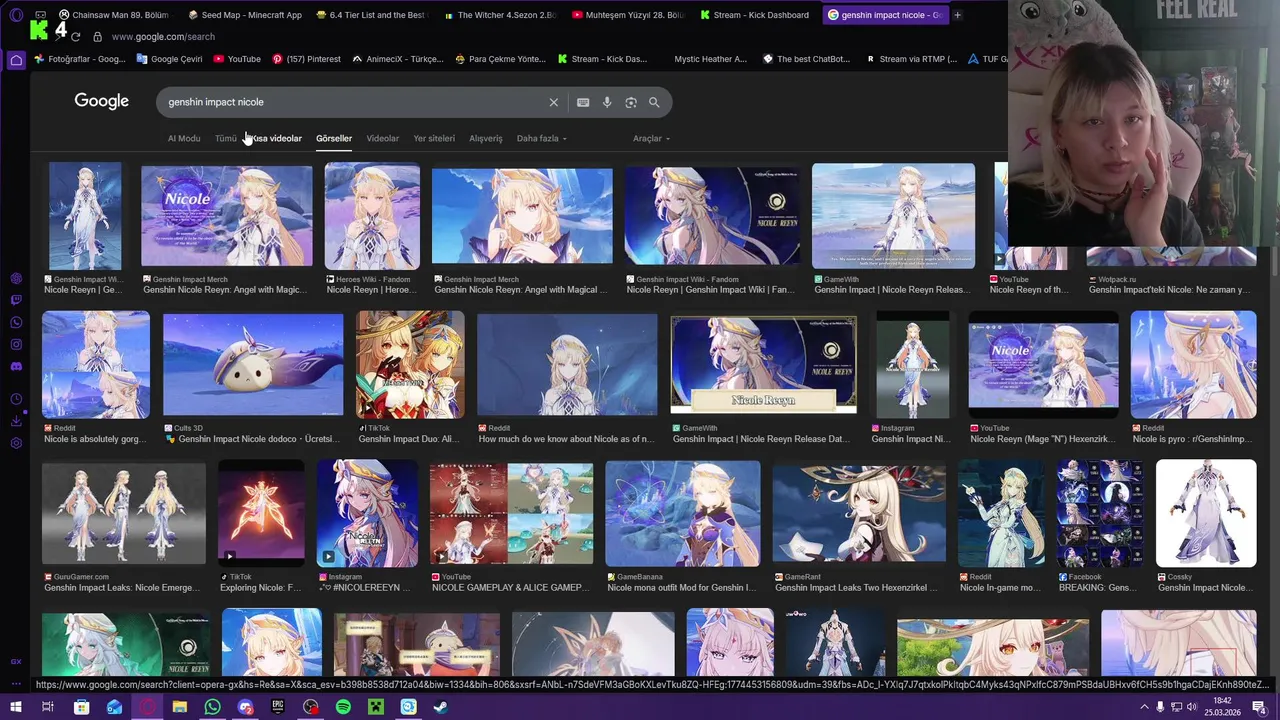Switch to The Witcher 4.Sezon tab
The height and width of the screenshot is (720, 1280).
pos(500,15)
